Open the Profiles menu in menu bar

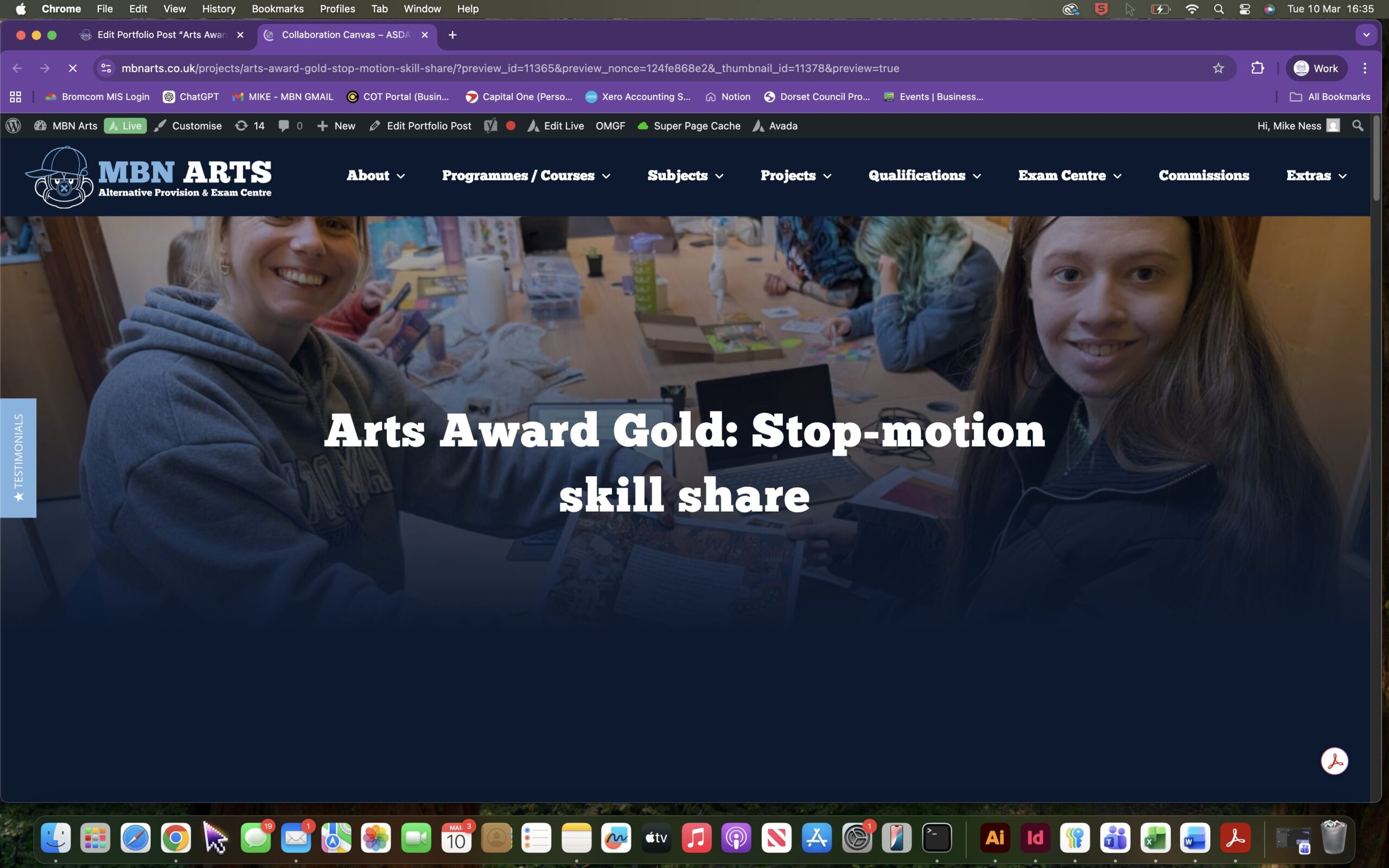337,9
